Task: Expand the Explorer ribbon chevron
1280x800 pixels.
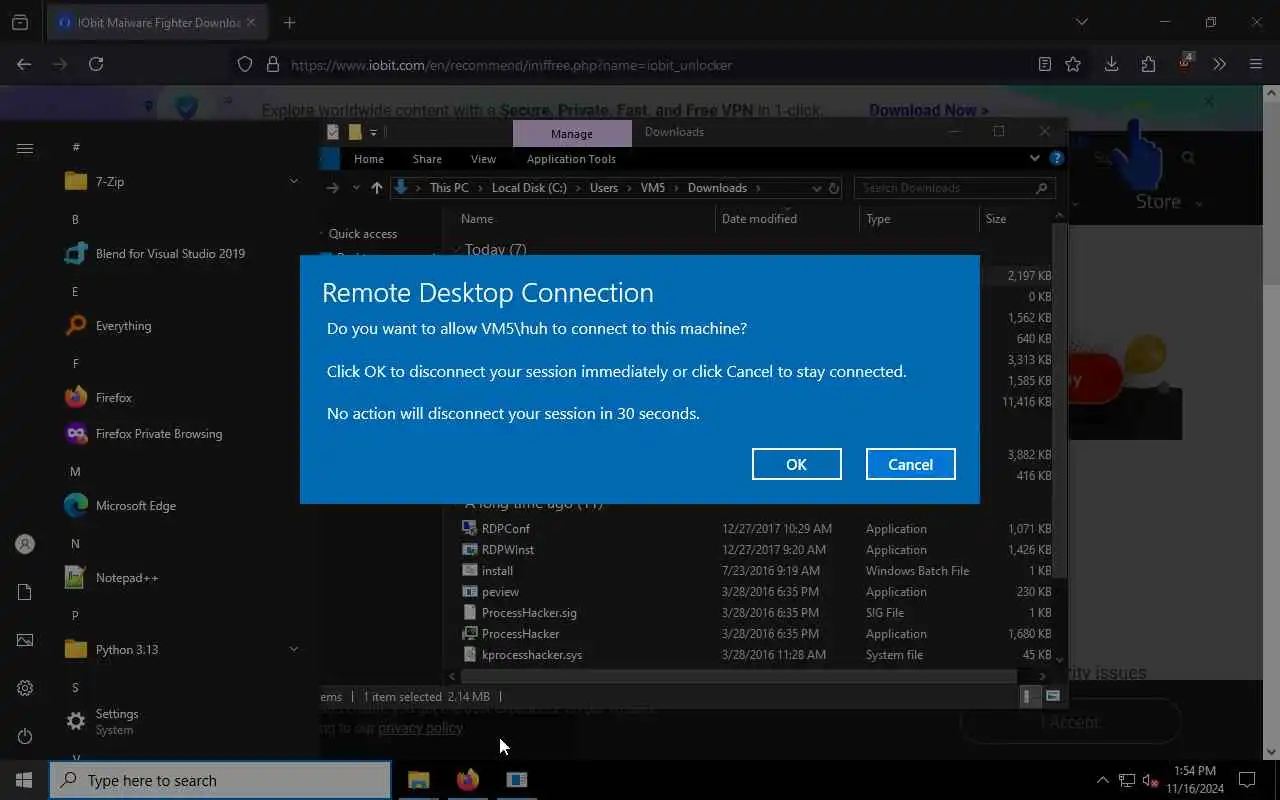Action: click(1035, 158)
